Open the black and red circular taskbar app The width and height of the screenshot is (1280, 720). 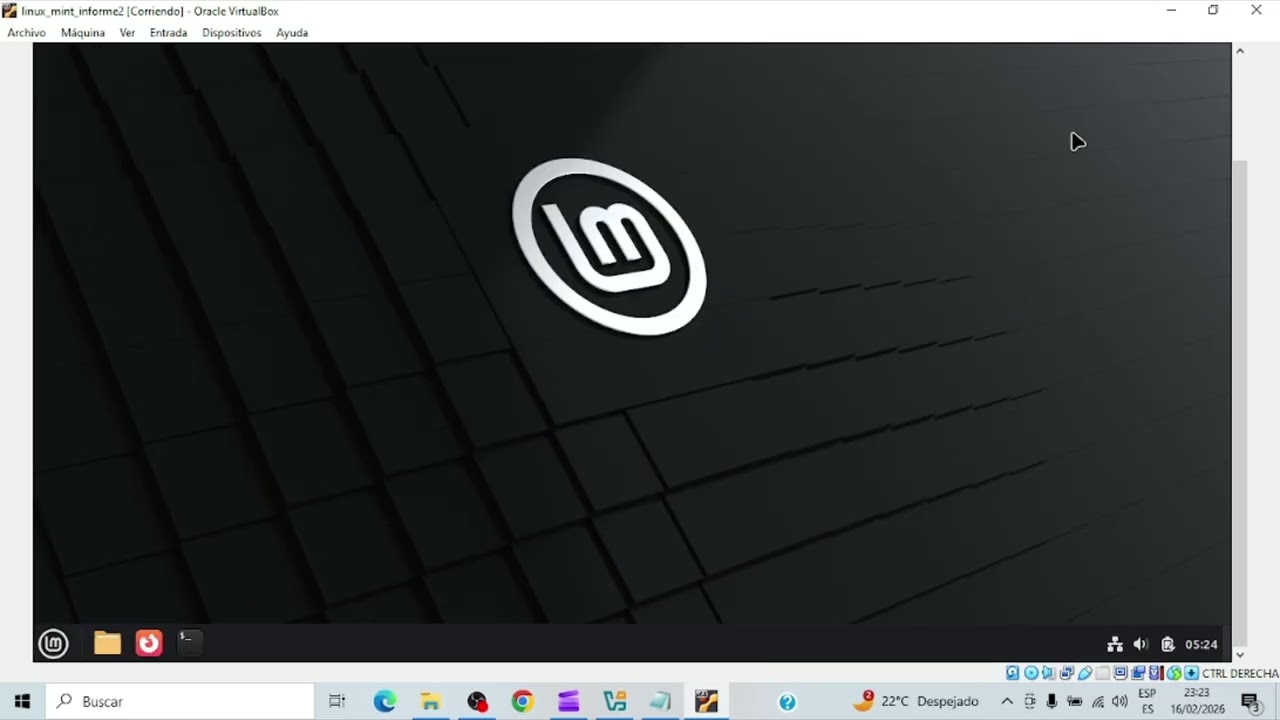coord(477,702)
